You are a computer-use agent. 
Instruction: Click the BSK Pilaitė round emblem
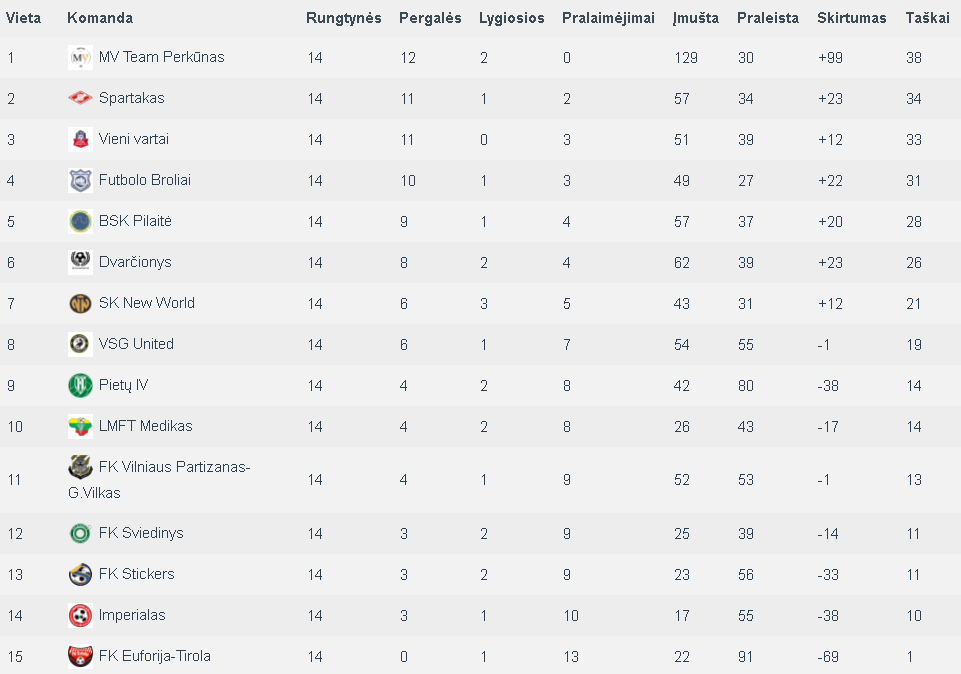click(x=80, y=221)
